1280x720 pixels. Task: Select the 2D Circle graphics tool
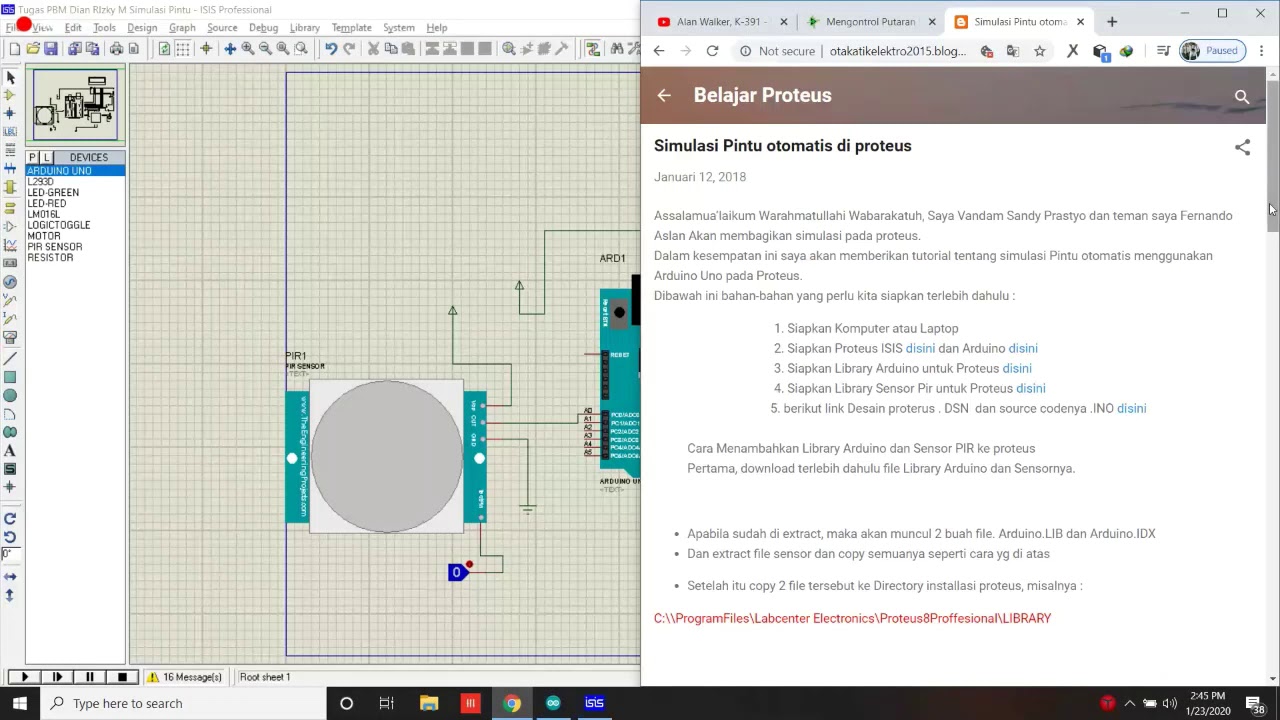[x=10, y=396]
